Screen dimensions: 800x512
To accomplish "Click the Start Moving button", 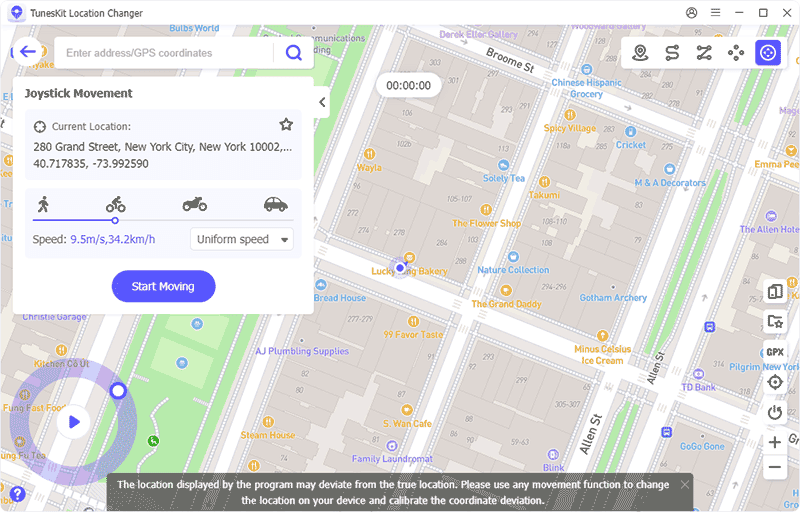I will coord(163,286).
